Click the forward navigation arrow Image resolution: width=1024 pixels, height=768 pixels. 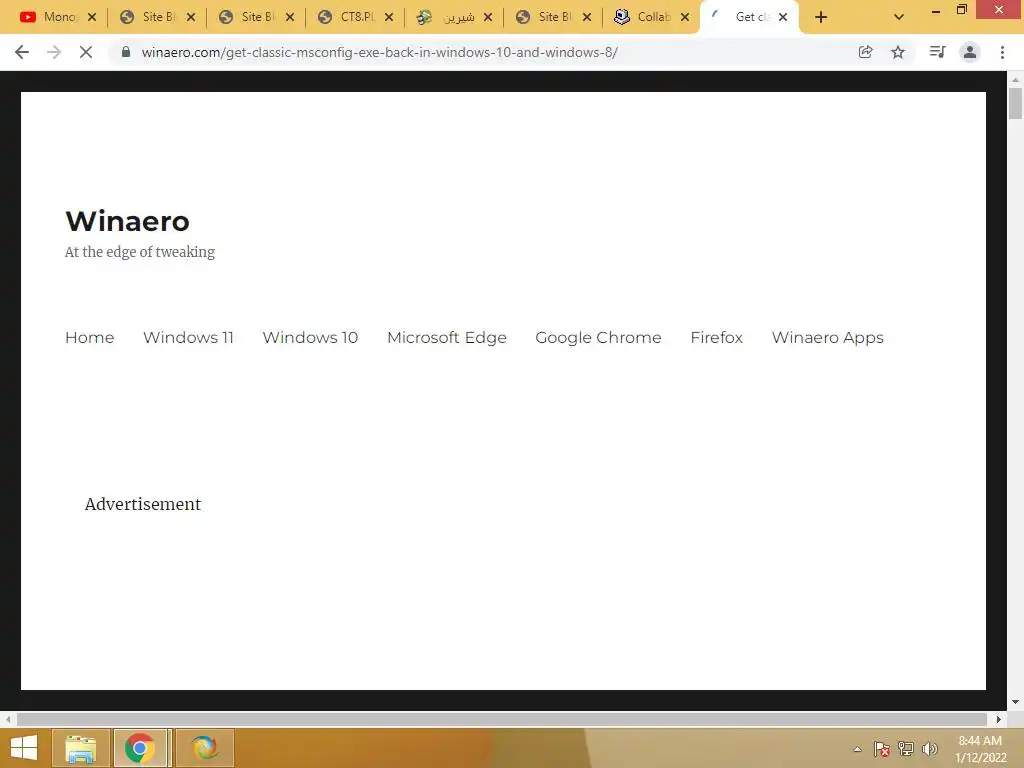click(54, 52)
